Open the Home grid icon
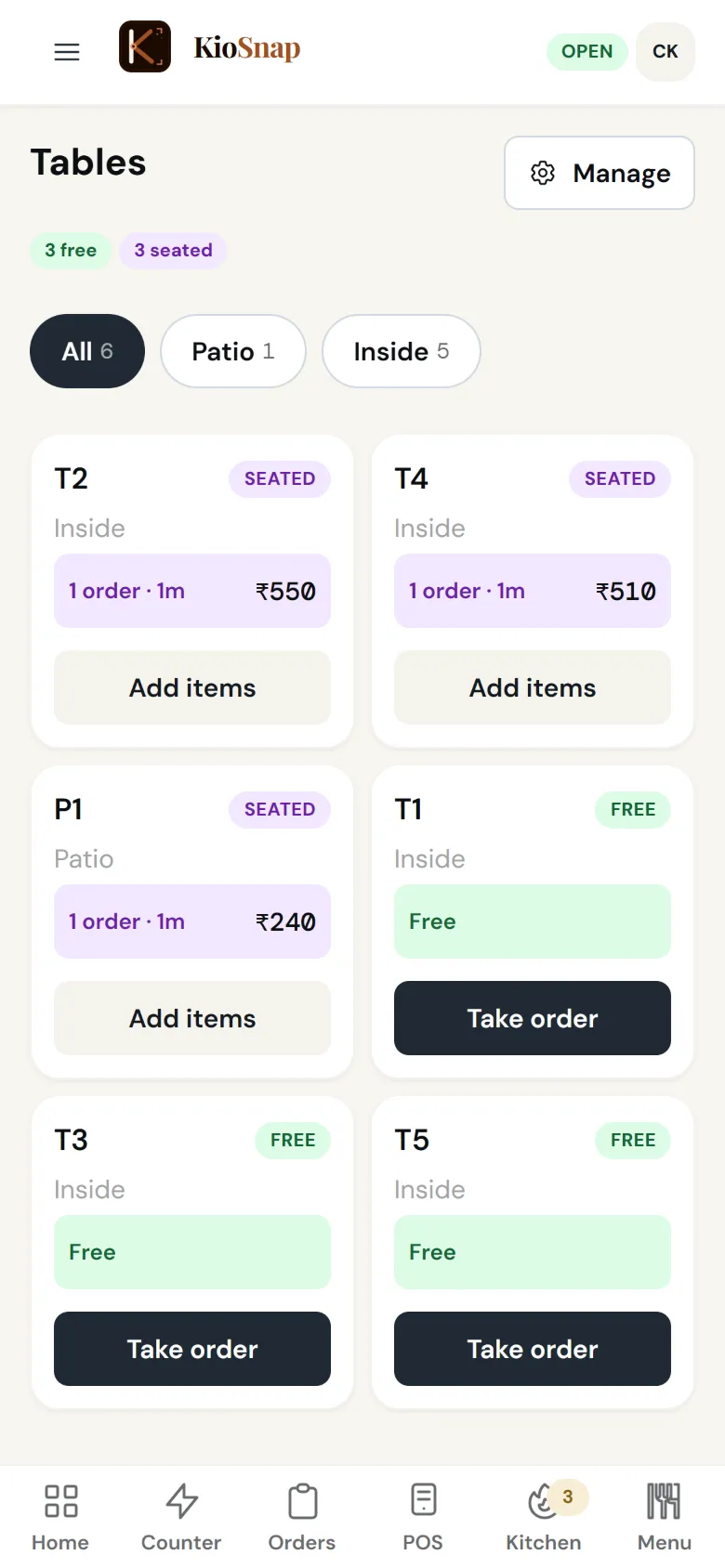725x1568 pixels. click(60, 1500)
